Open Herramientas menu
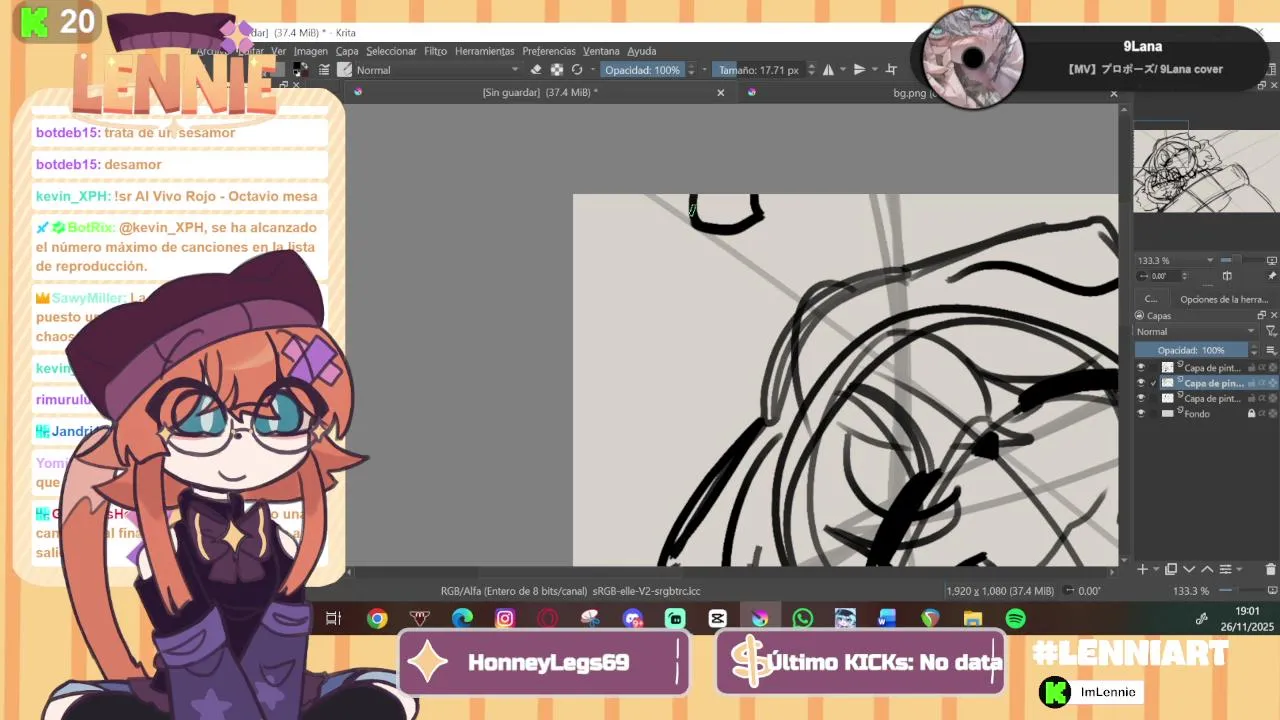This screenshot has height=720, width=1280. click(x=484, y=51)
